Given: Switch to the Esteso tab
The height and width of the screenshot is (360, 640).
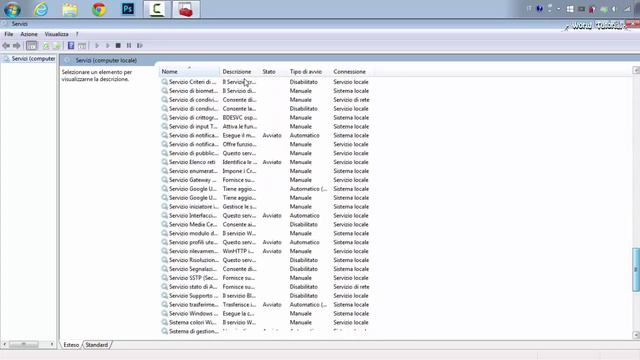Looking at the screenshot, I should click(71, 345).
